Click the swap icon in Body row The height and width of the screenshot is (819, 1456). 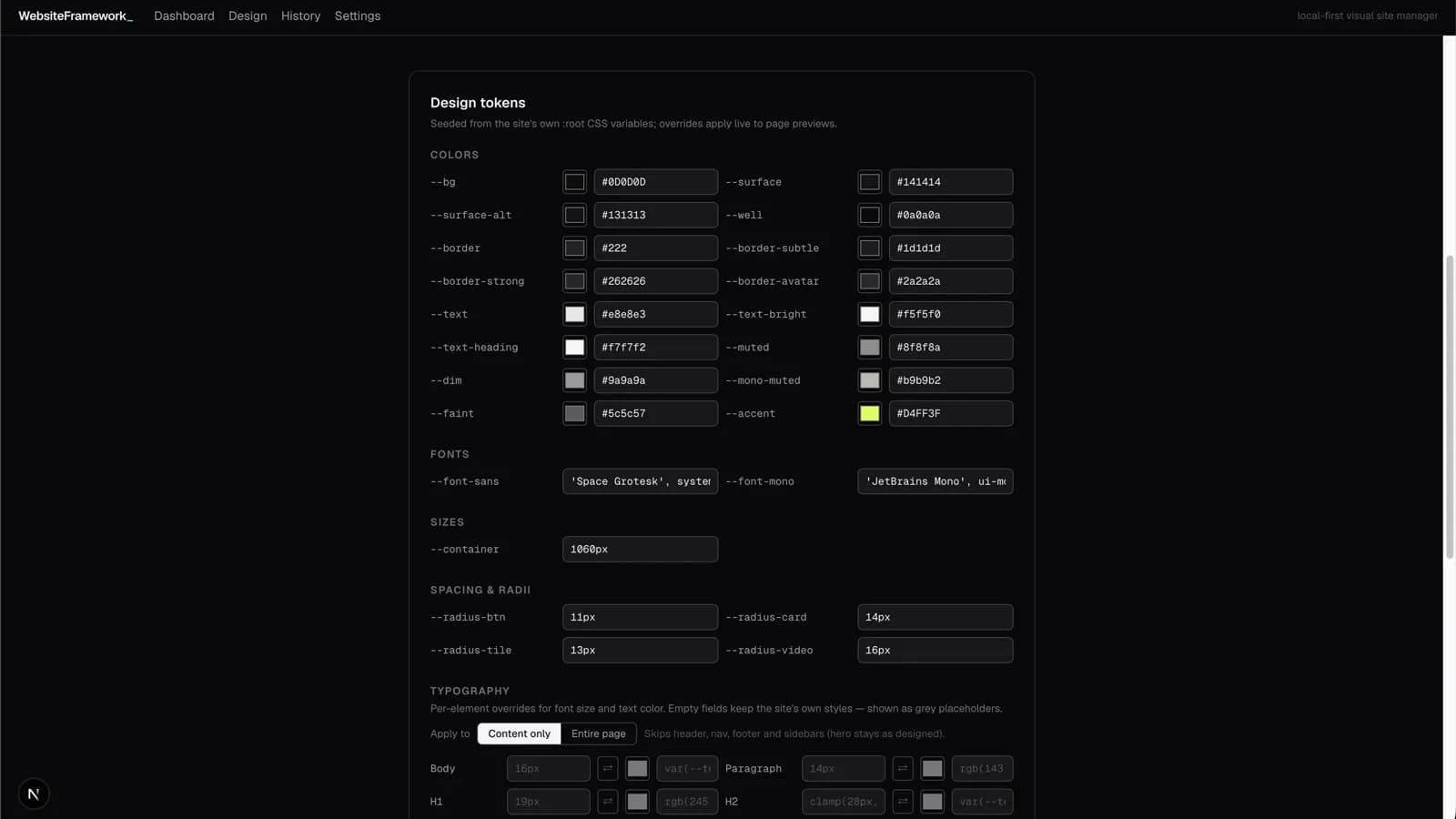point(608,769)
